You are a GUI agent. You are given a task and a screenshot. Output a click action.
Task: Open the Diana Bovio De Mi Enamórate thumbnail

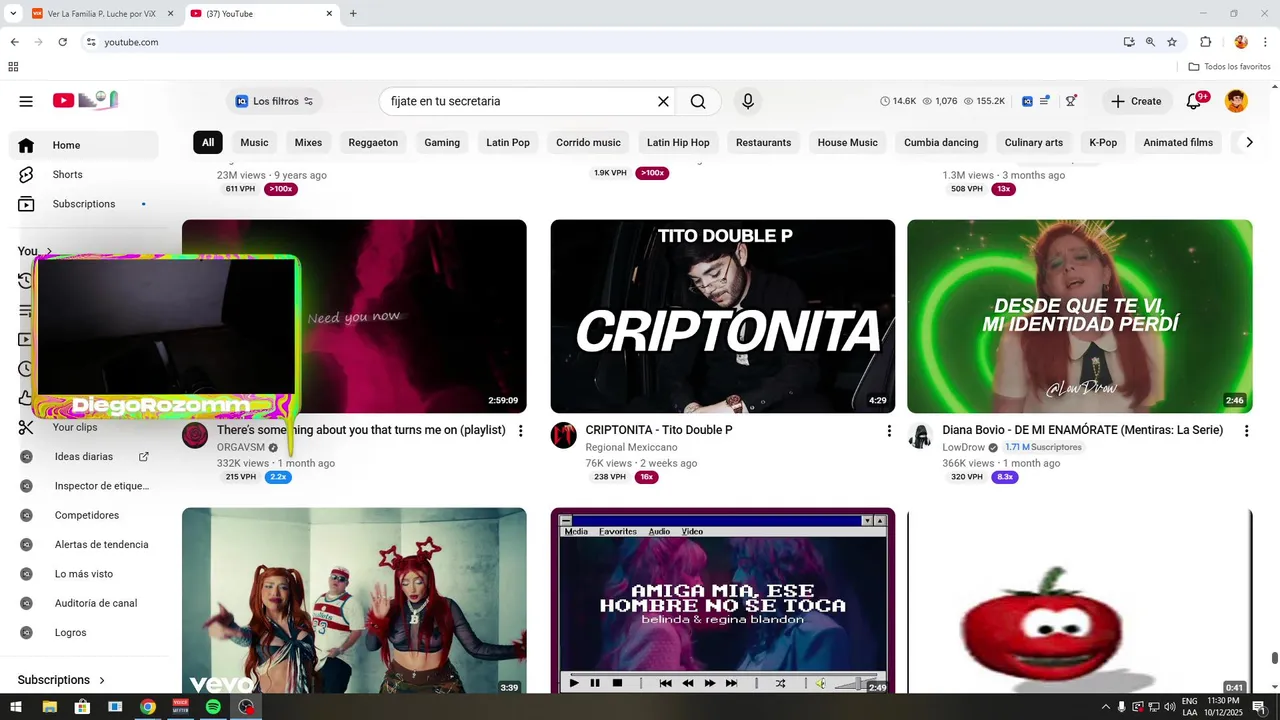(x=1080, y=316)
